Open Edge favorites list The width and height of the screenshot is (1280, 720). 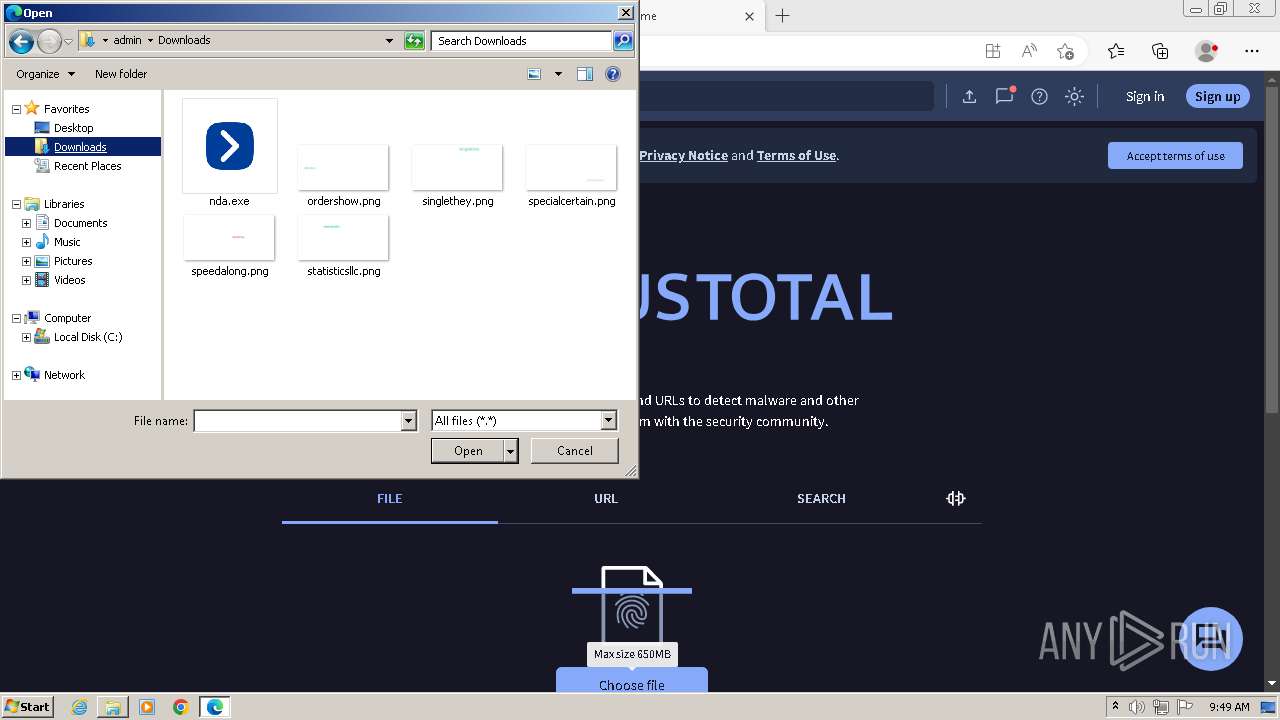[1116, 51]
